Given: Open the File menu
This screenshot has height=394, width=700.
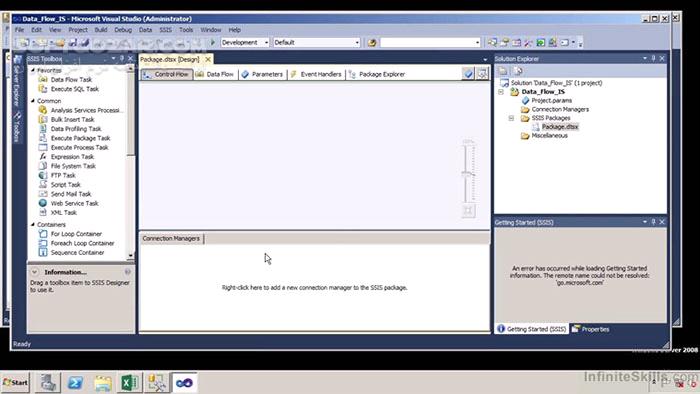Looking at the screenshot, I should coord(19,30).
